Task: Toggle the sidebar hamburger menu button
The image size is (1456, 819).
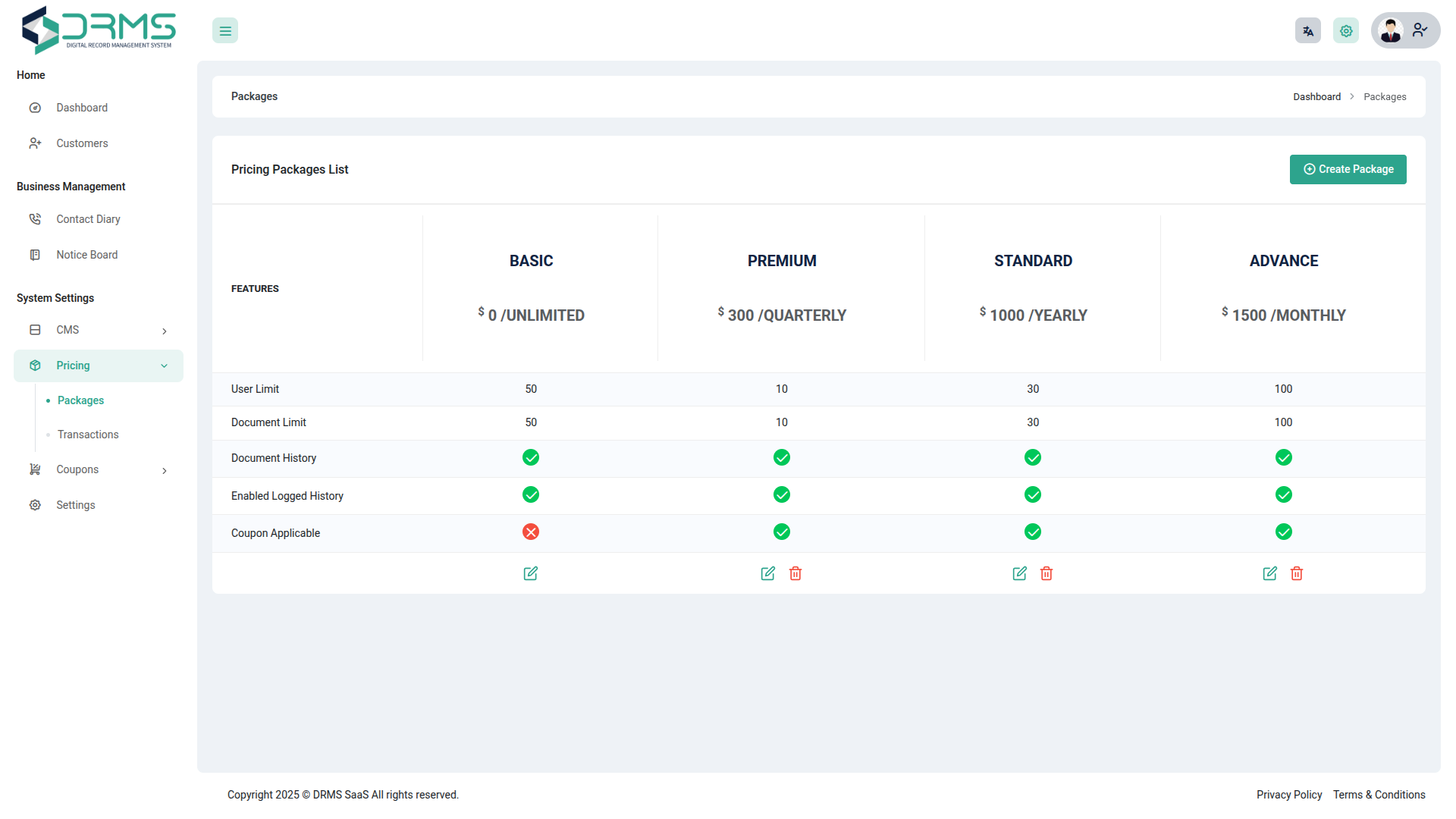Action: pos(225,31)
